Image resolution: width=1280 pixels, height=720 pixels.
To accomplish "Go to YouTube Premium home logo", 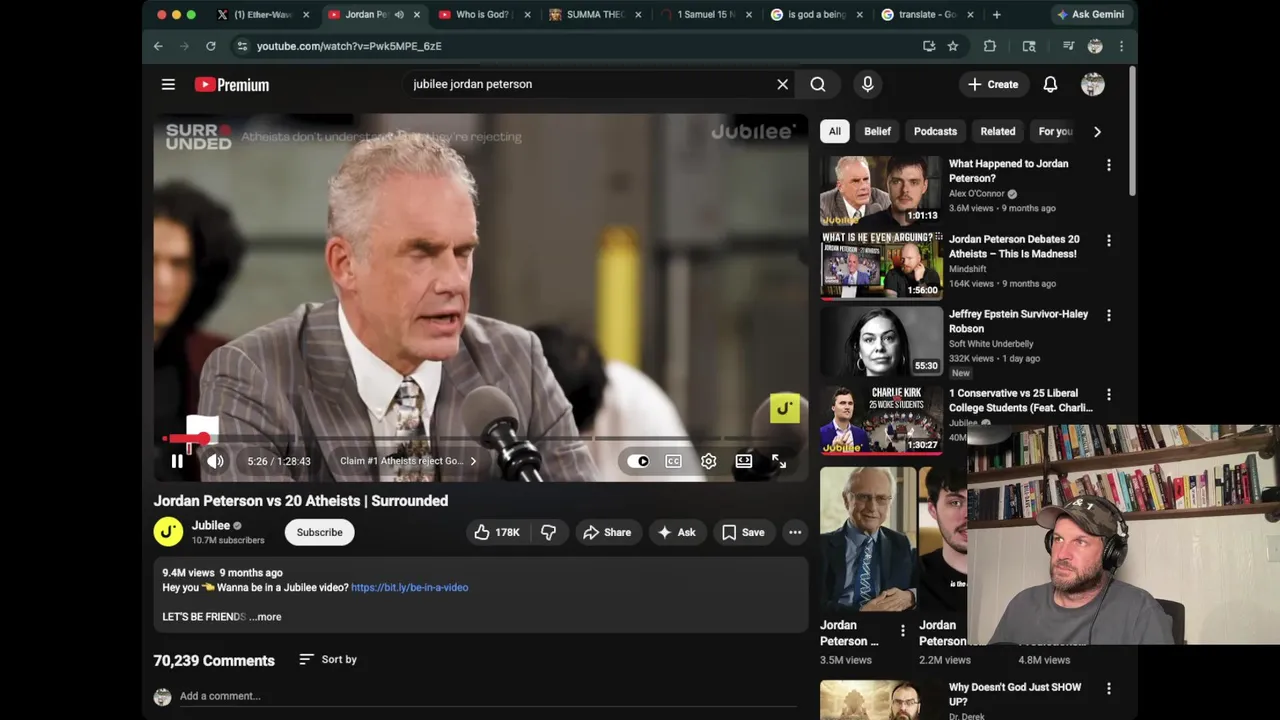I will 232,85.
